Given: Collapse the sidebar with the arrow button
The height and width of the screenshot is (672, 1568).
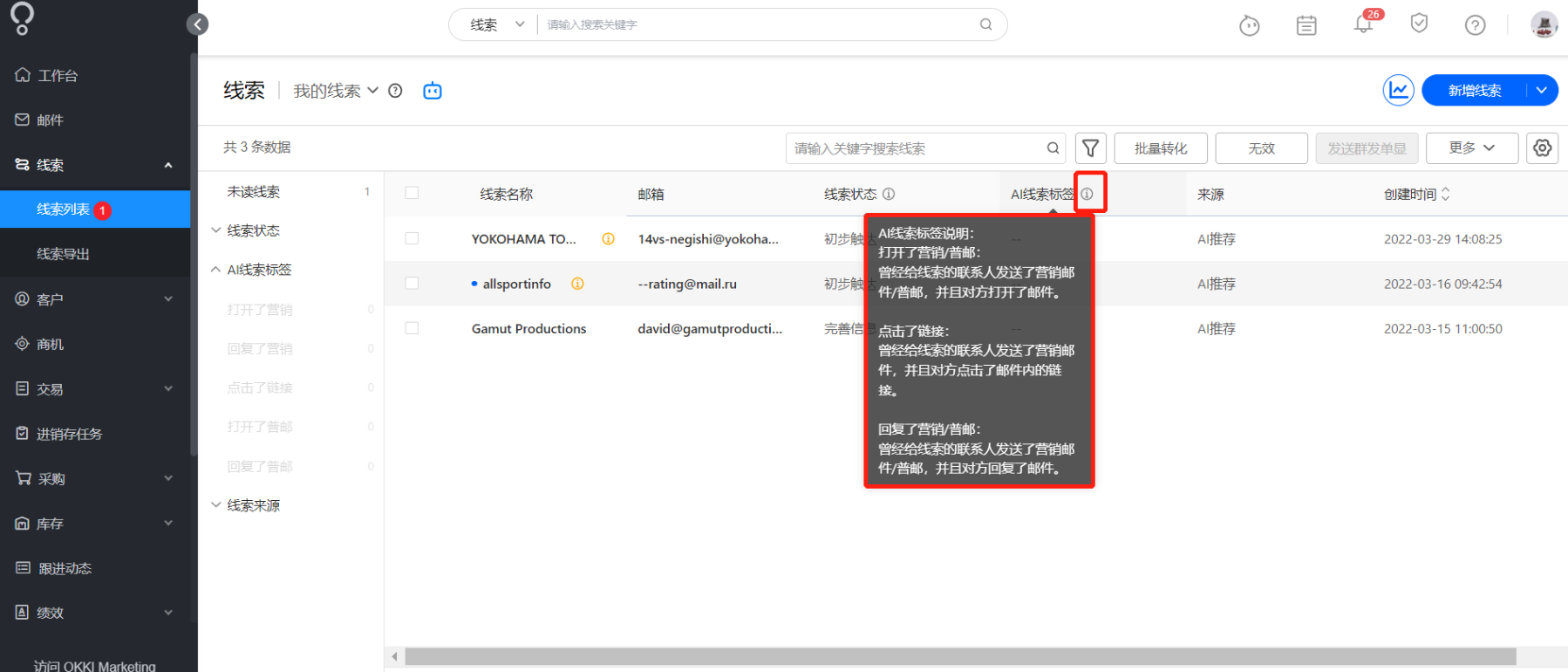Looking at the screenshot, I should [x=198, y=24].
